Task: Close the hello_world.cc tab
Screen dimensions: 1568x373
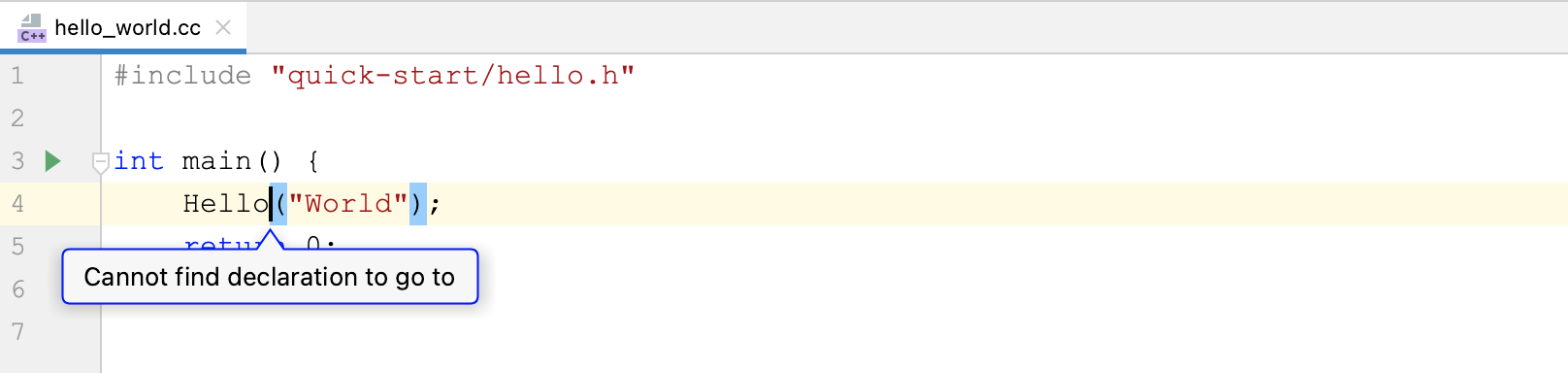Action: point(223,27)
